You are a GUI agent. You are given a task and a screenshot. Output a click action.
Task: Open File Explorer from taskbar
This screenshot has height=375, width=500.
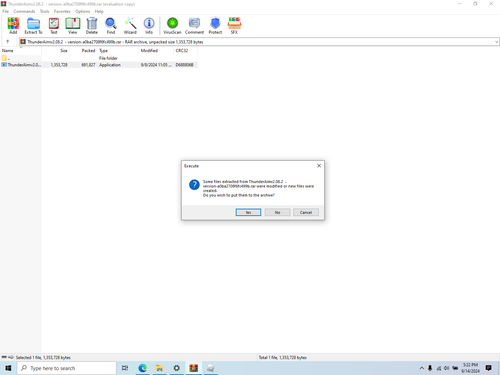[x=160, y=368]
